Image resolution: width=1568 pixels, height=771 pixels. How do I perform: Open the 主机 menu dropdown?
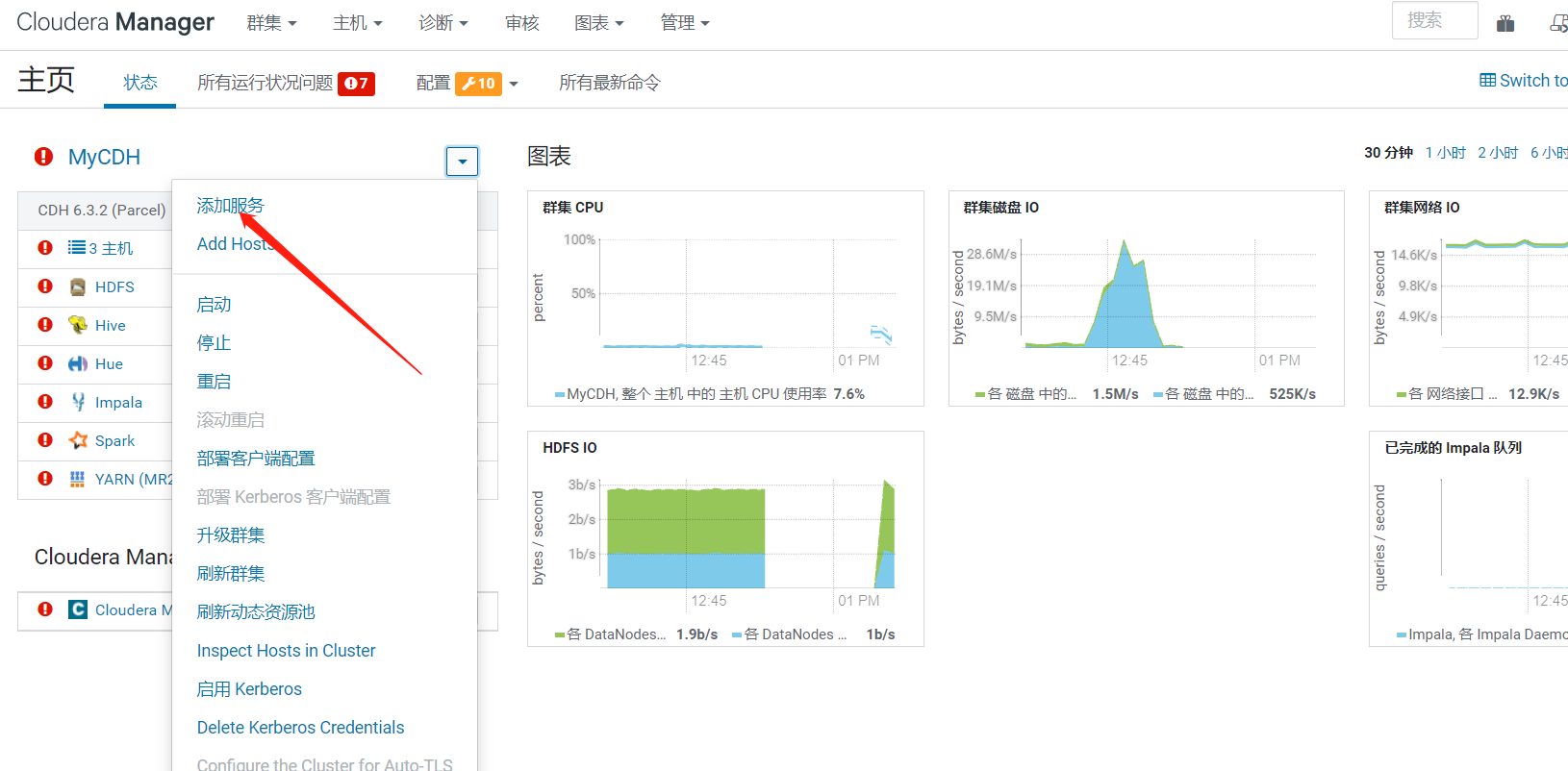[x=358, y=23]
